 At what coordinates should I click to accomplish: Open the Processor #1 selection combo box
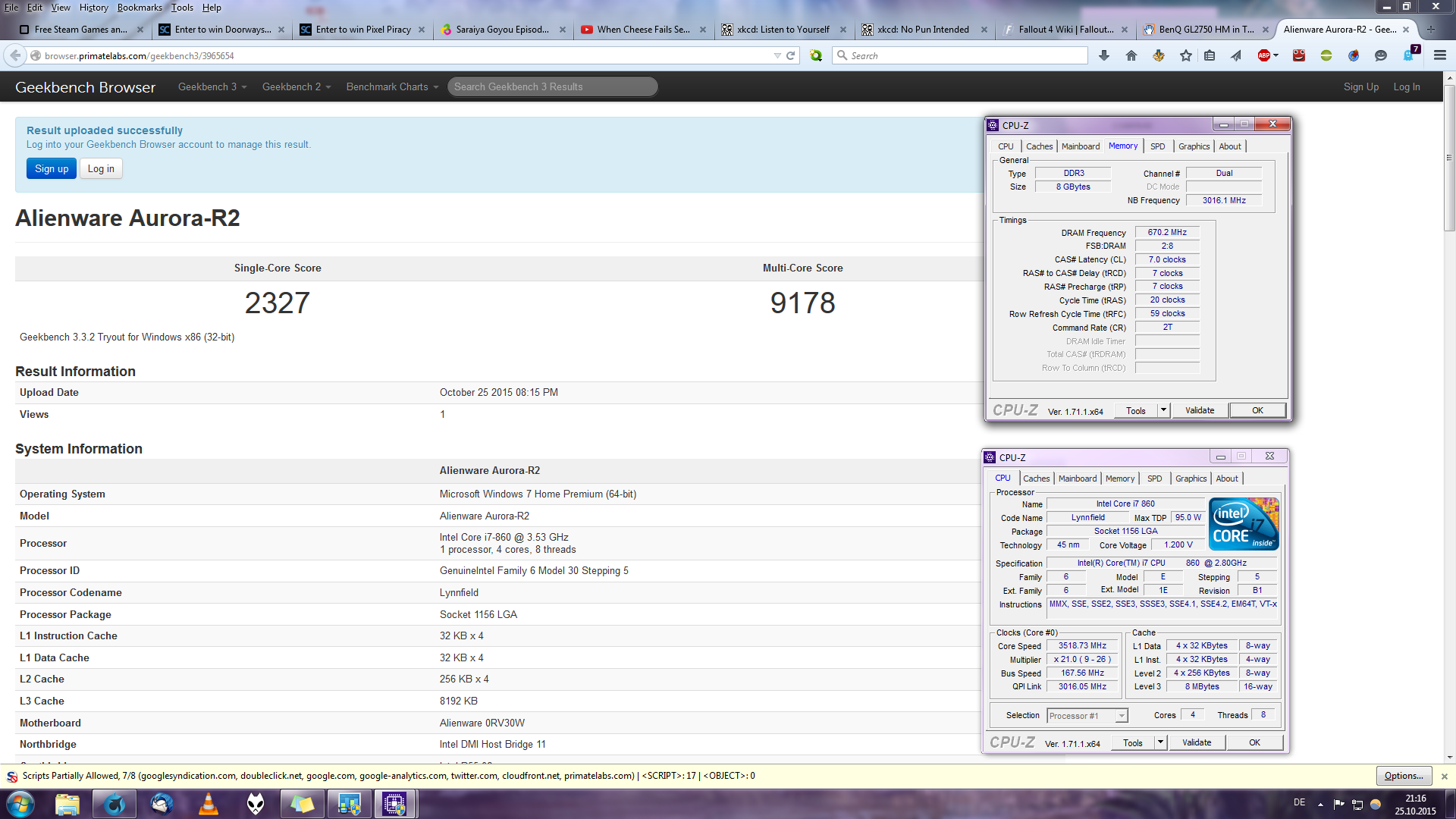point(1087,716)
